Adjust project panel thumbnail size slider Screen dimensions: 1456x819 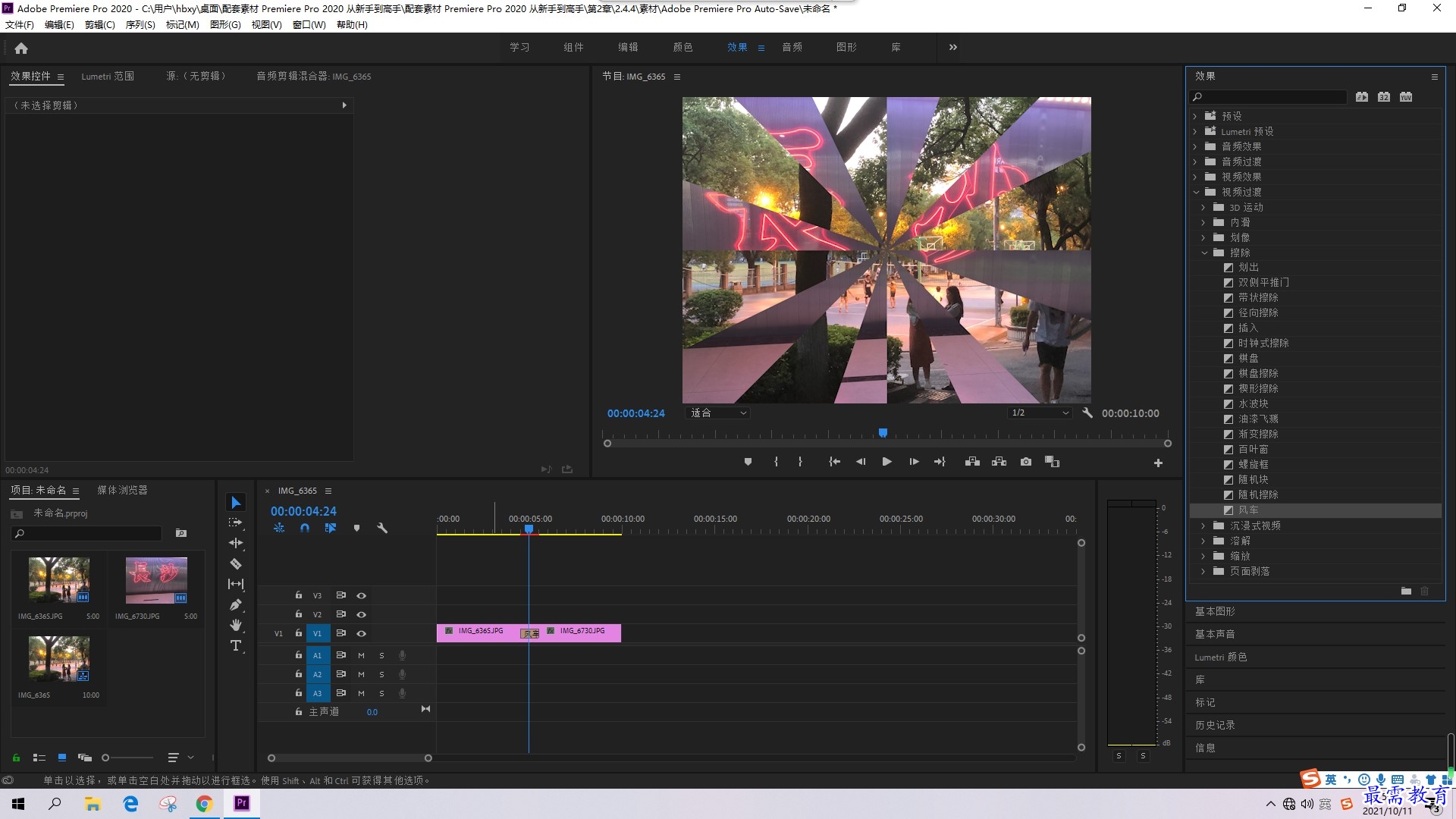pyautogui.click(x=105, y=758)
